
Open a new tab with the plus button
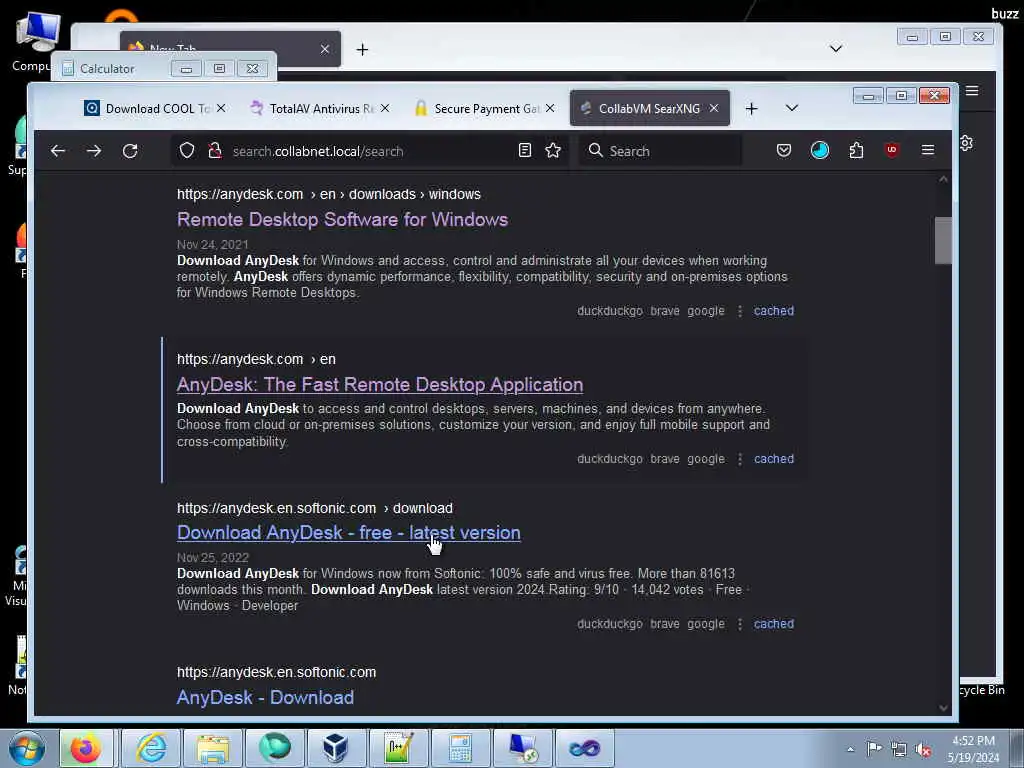point(751,108)
